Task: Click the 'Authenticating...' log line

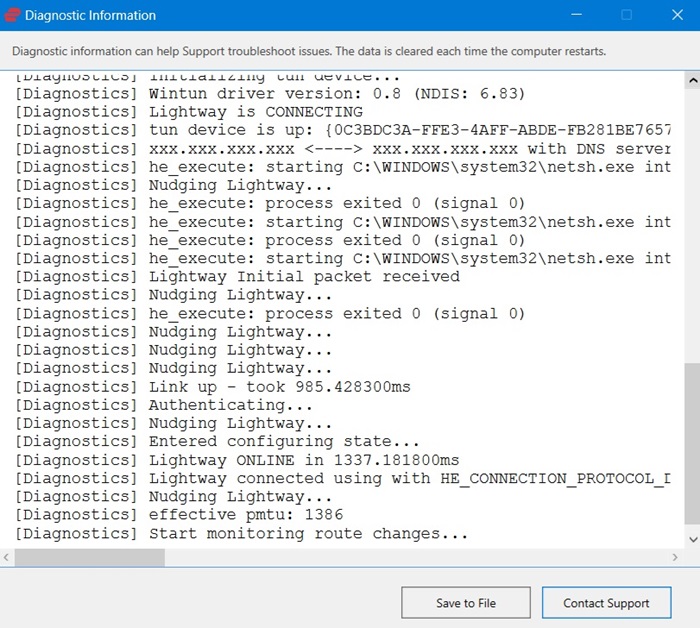Action: [x=164, y=405]
